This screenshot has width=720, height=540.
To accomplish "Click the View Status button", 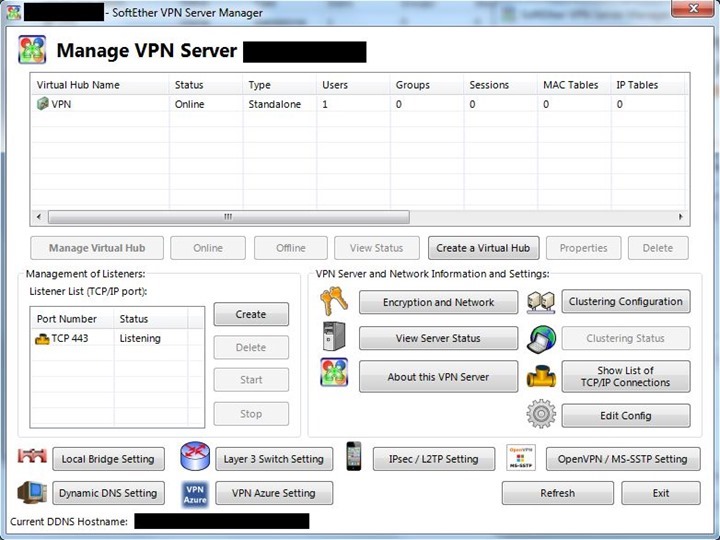I will pyautogui.click(x=377, y=248).
